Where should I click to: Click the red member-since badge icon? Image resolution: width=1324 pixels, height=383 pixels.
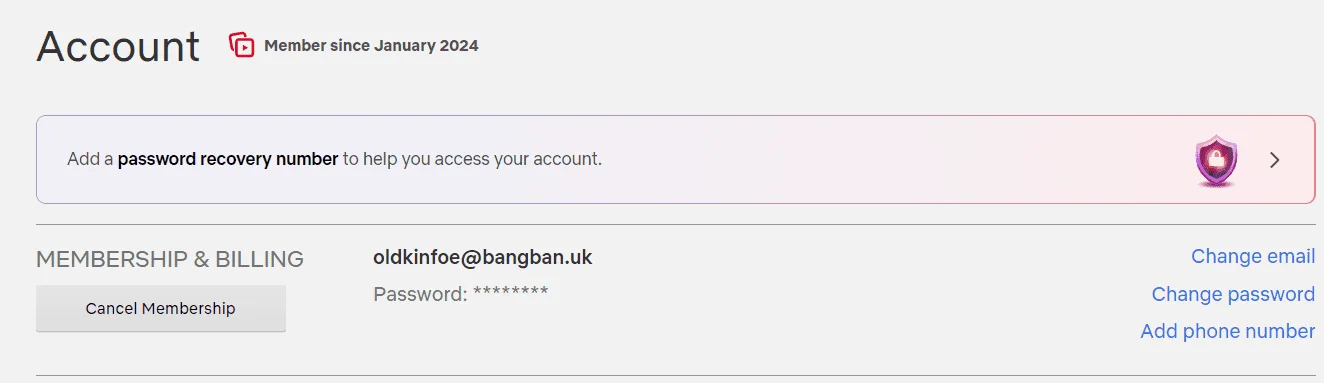pos(241,45)
